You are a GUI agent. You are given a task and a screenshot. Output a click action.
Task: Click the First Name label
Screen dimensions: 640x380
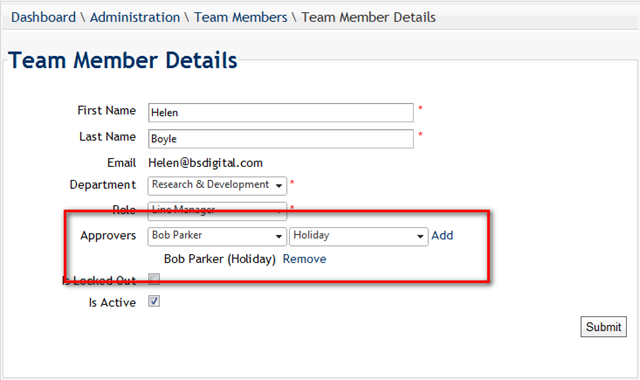click(107, 111)
